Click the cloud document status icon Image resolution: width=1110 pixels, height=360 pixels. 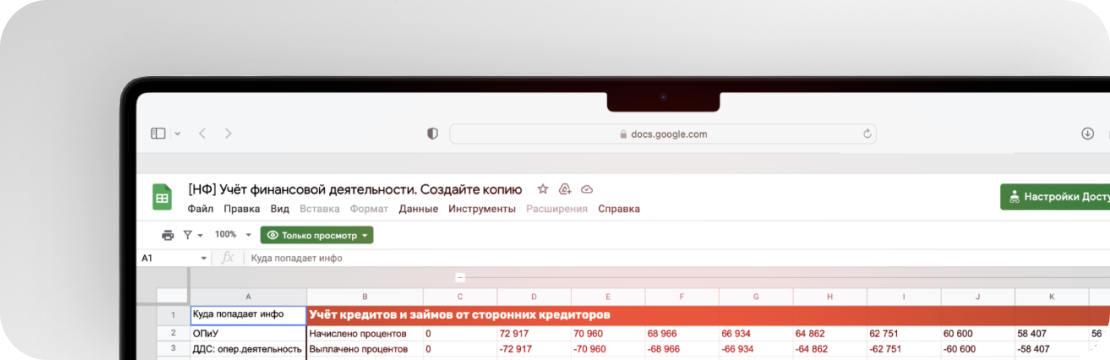pyautogui.click(x=587, y=190)
